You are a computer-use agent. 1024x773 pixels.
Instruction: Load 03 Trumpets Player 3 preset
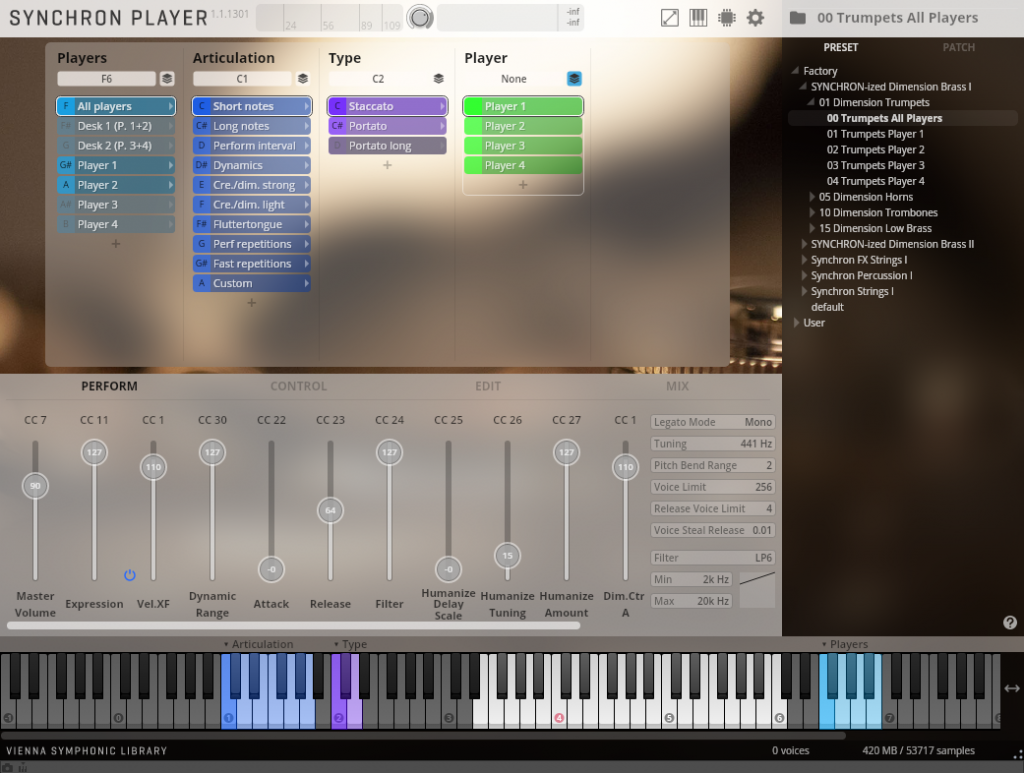coord(875,165)
